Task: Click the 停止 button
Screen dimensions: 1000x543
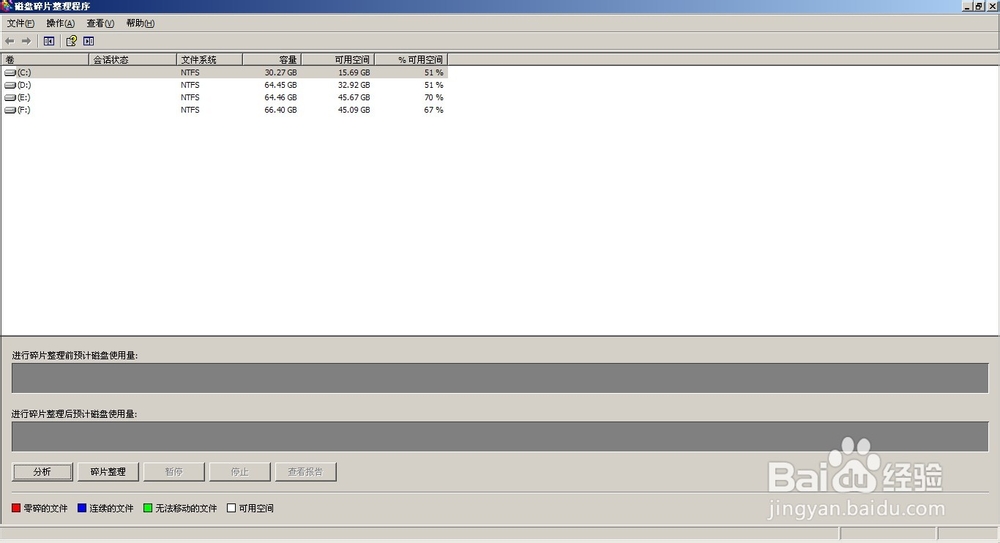Action: coord(239,472)
